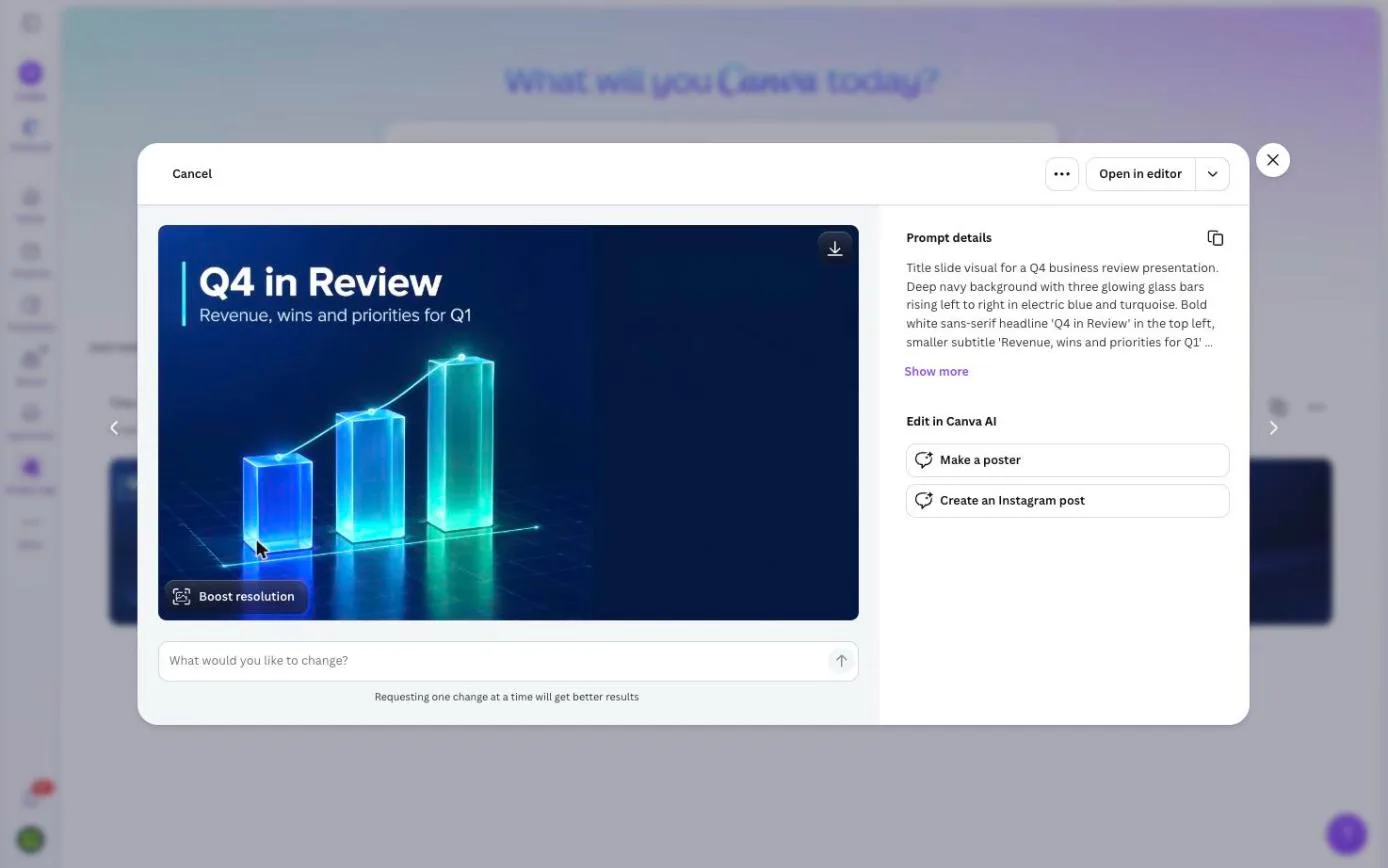This screenshot has height=868, width=1388.
Task: Go to the next image with right chevron
Action: (1273, 428)
